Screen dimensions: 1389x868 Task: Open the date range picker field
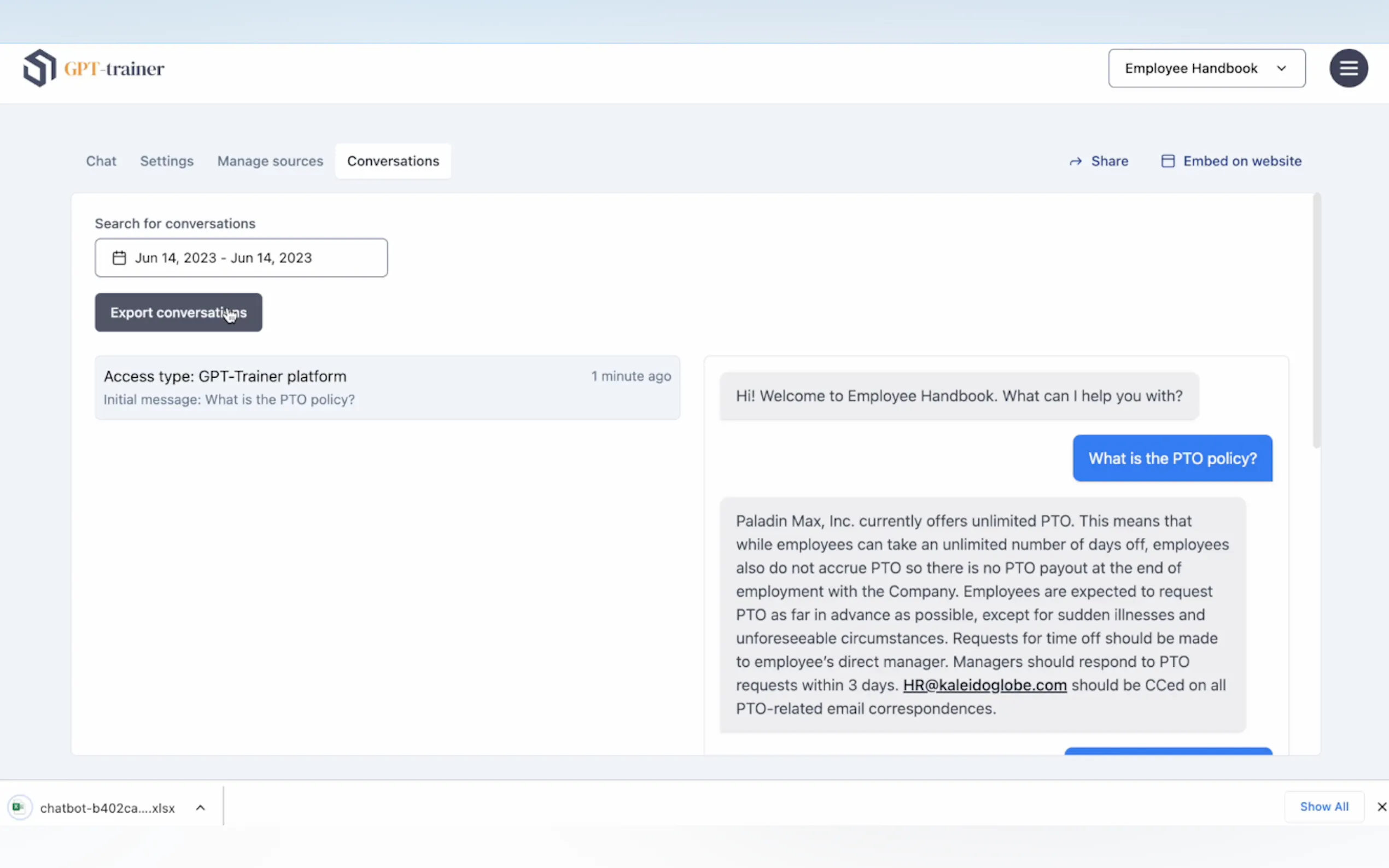pyautogui.click(x=241, y=258)
